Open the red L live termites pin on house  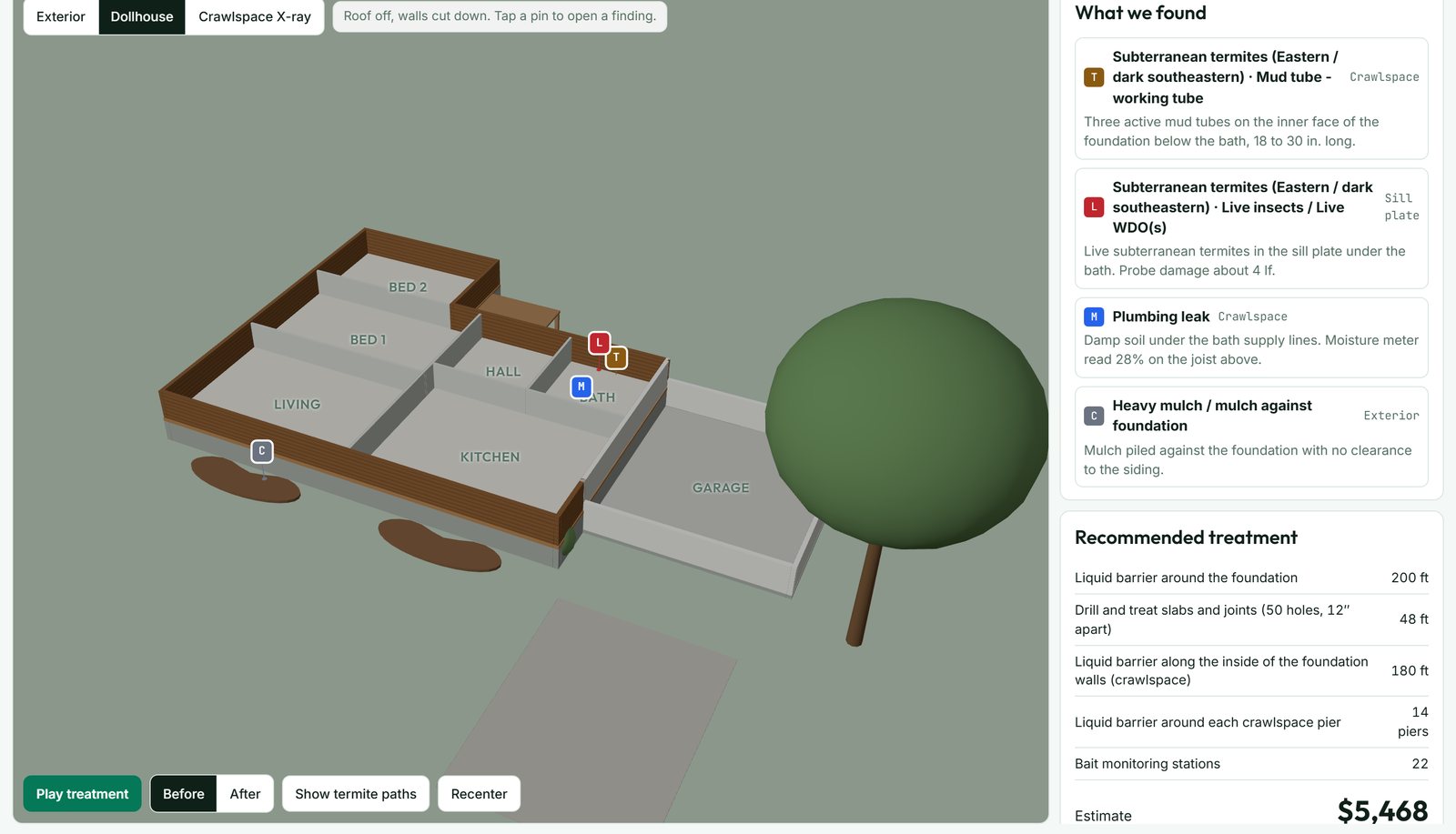599,343
